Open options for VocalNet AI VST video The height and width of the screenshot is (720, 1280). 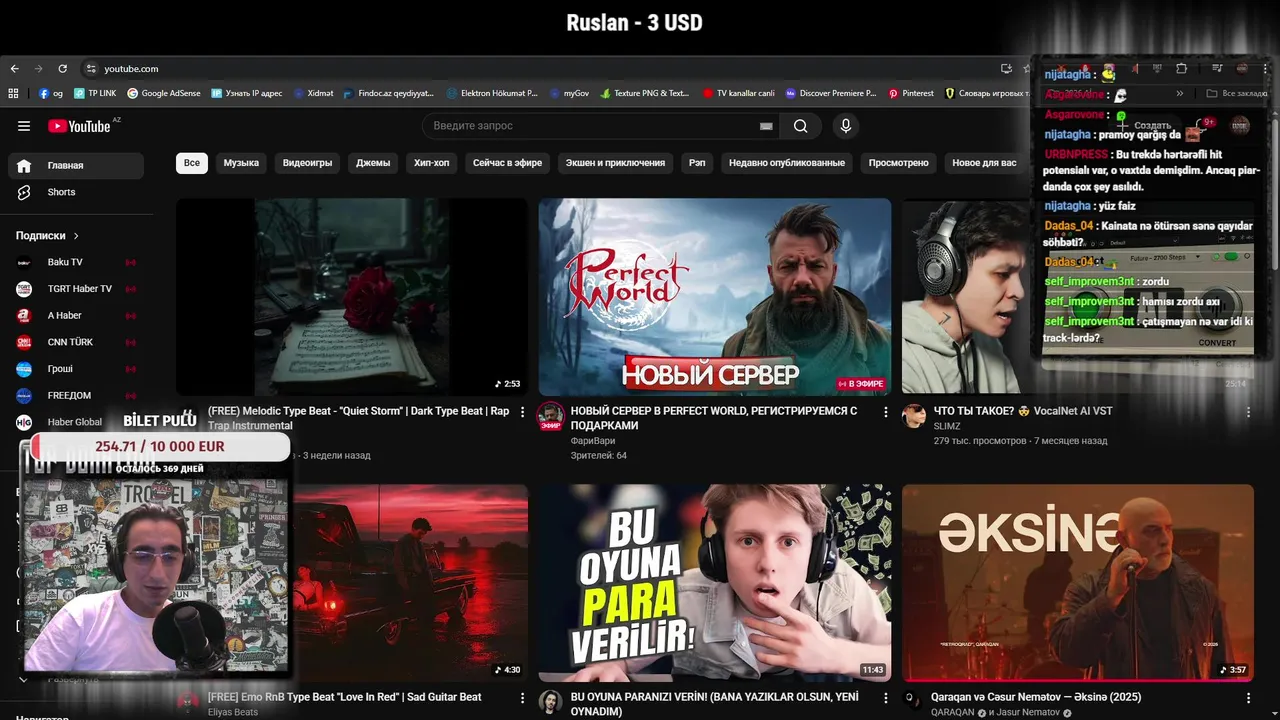pos(1248,412)
